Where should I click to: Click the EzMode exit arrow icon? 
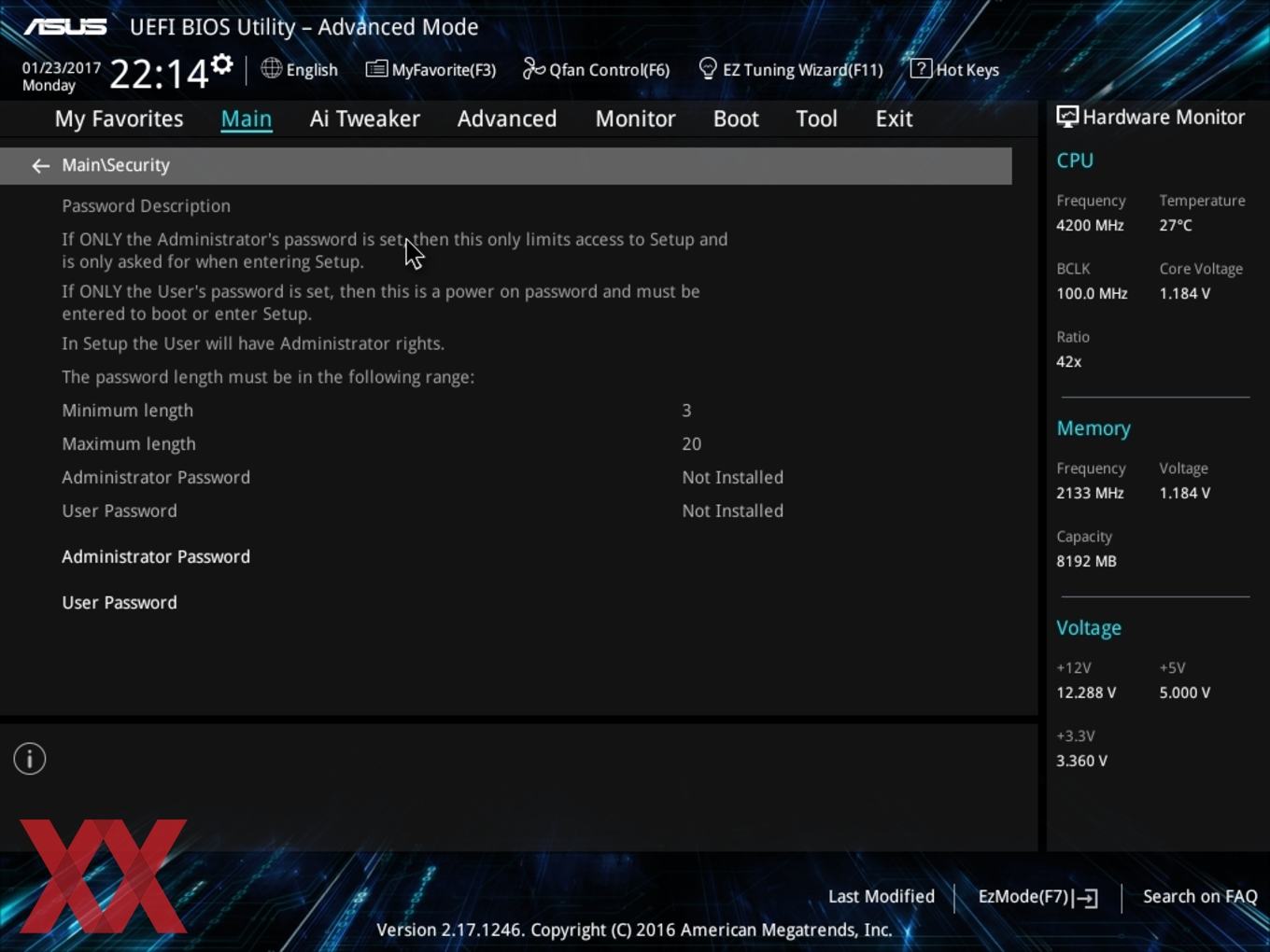pos(1085,898)
